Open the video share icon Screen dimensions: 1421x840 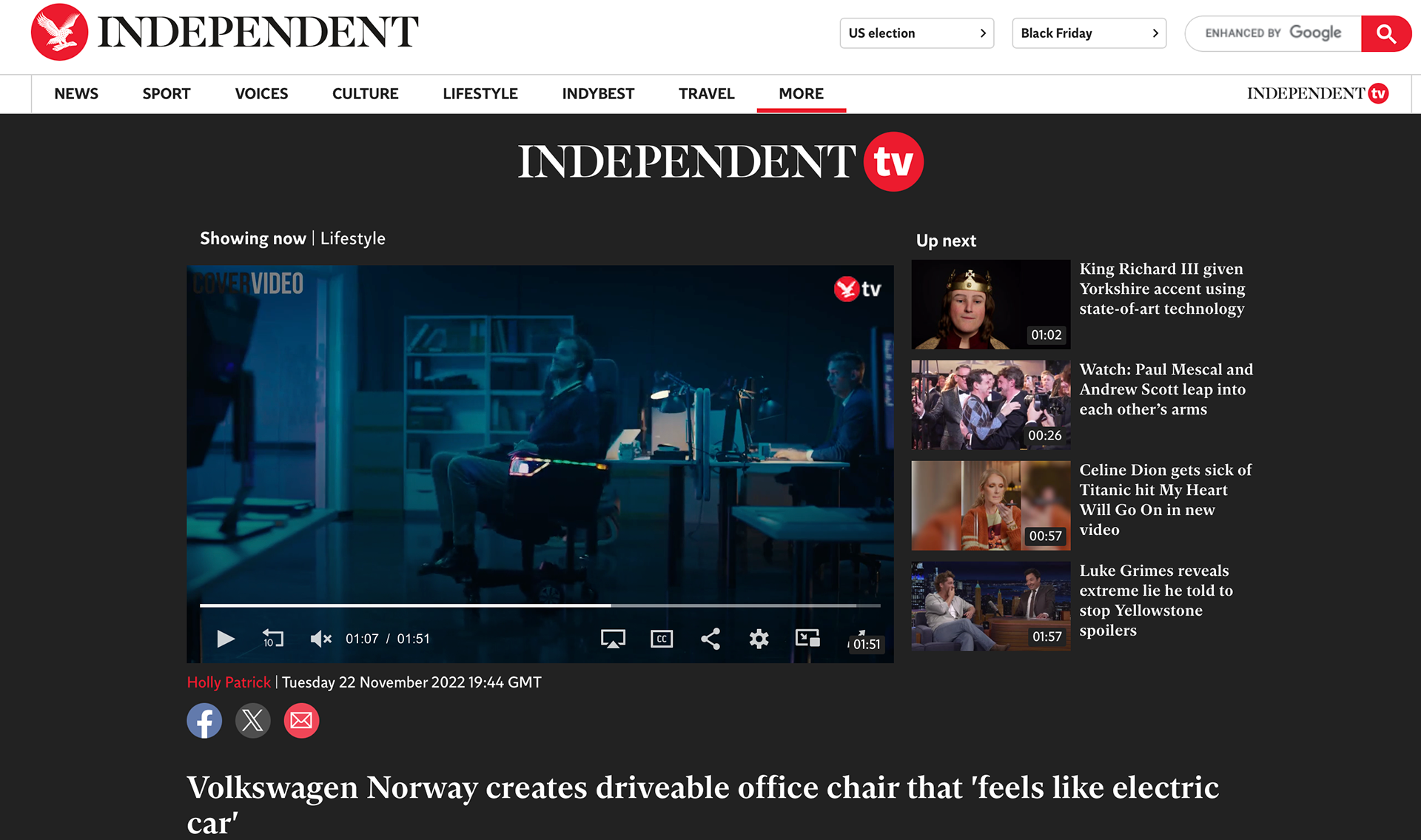coord(710,639)
